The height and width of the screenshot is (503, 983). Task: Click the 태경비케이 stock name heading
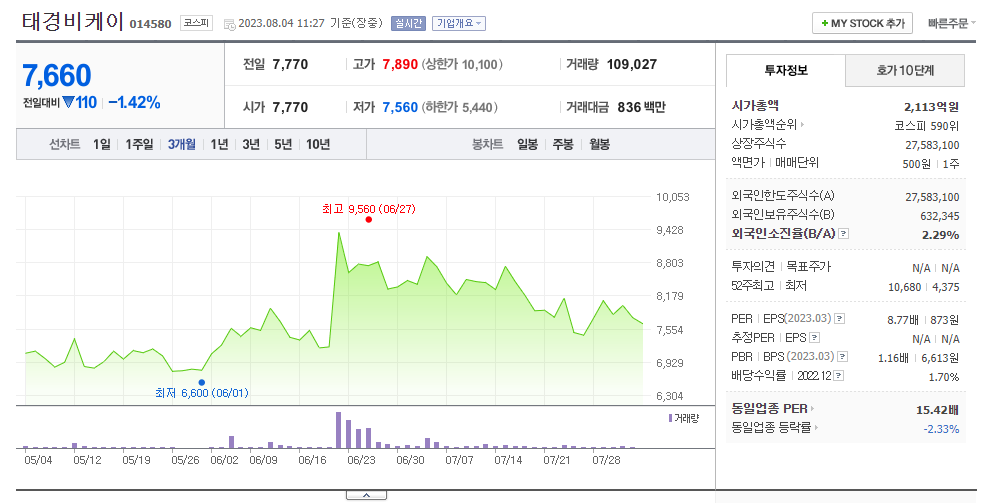click(73, 22)
